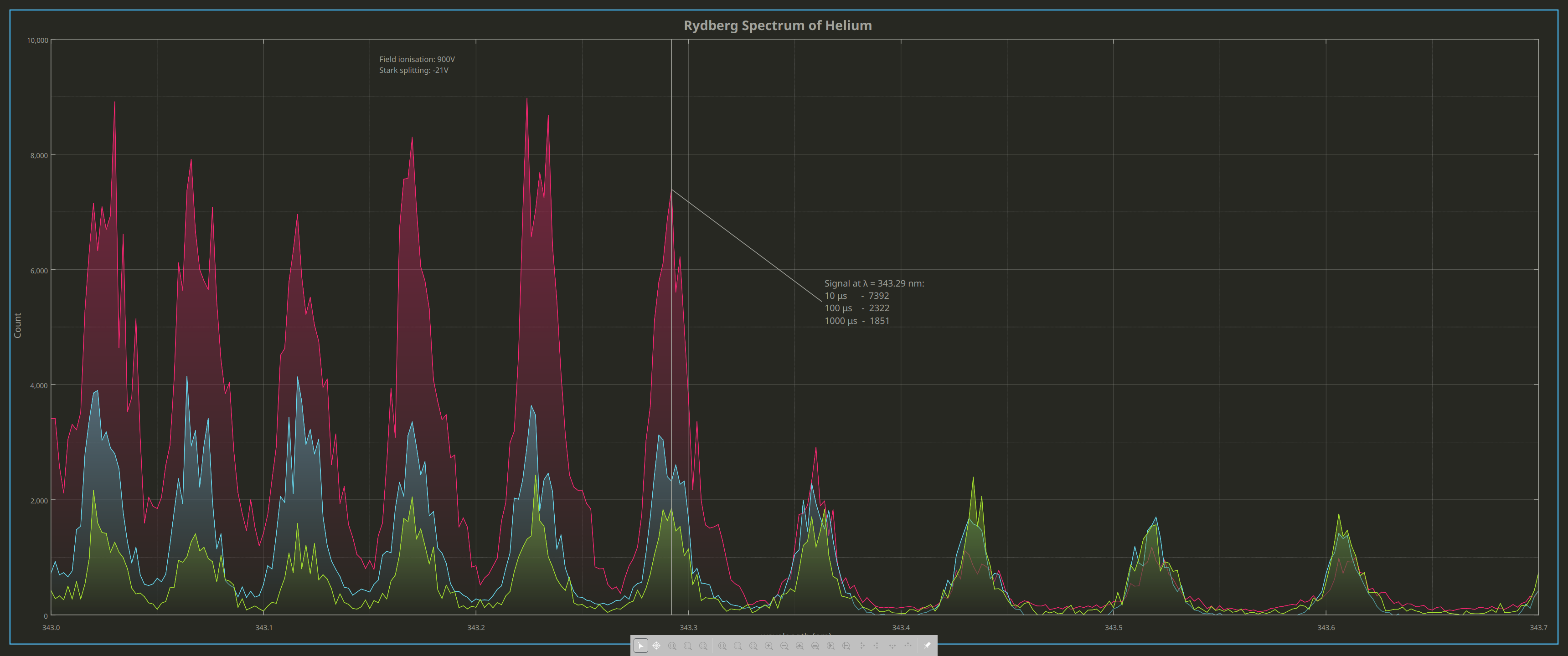Zoom out along the y-axis only

846,646
